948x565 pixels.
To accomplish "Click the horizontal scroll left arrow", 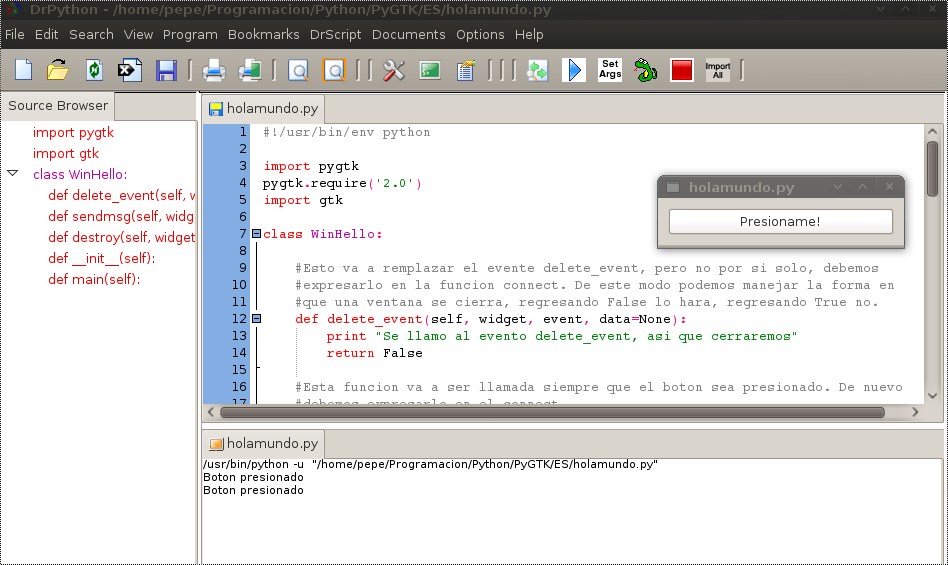I will coord(211,412).
